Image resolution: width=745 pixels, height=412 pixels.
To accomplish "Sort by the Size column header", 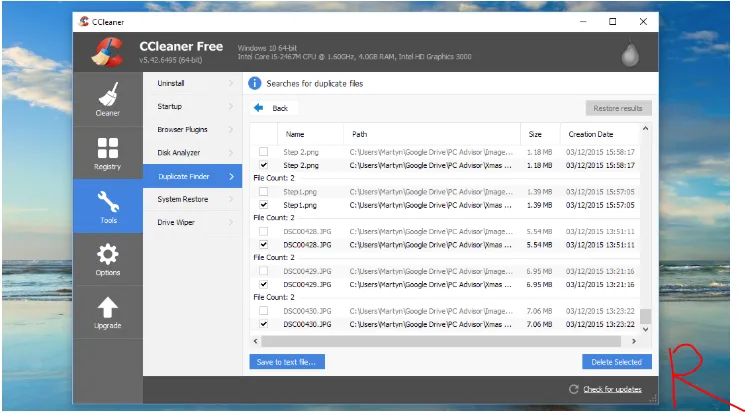I will [x=540, y=134].
